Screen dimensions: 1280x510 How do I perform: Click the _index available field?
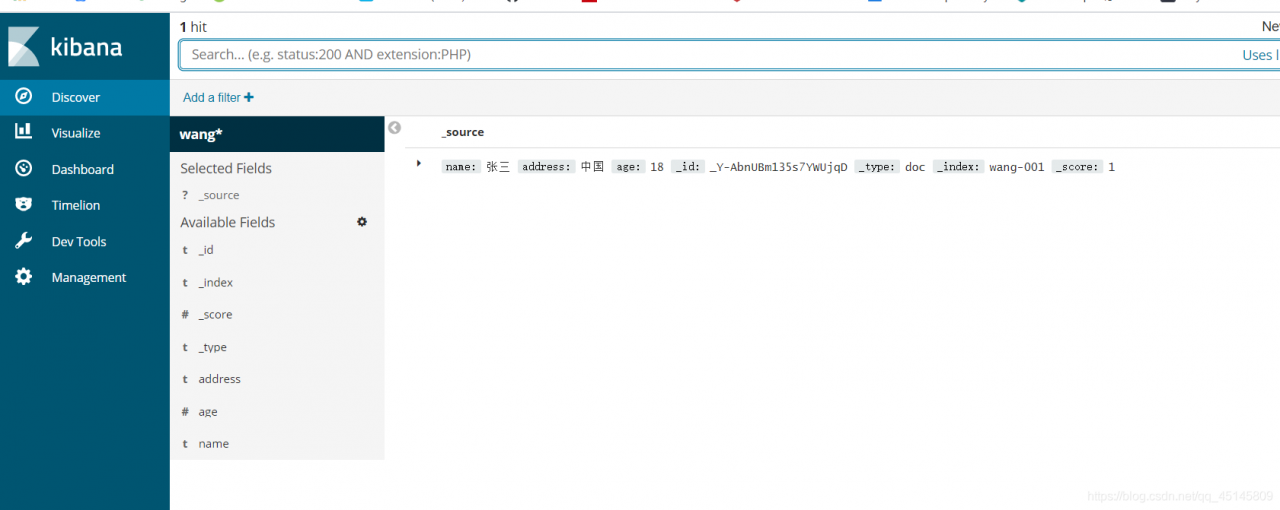[x=215, y=282]
